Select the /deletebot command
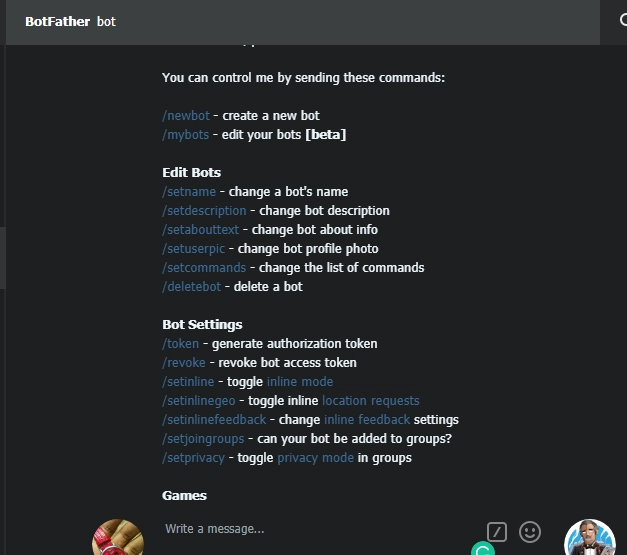Viewport: 627px width, 555px height. (192, 286)
